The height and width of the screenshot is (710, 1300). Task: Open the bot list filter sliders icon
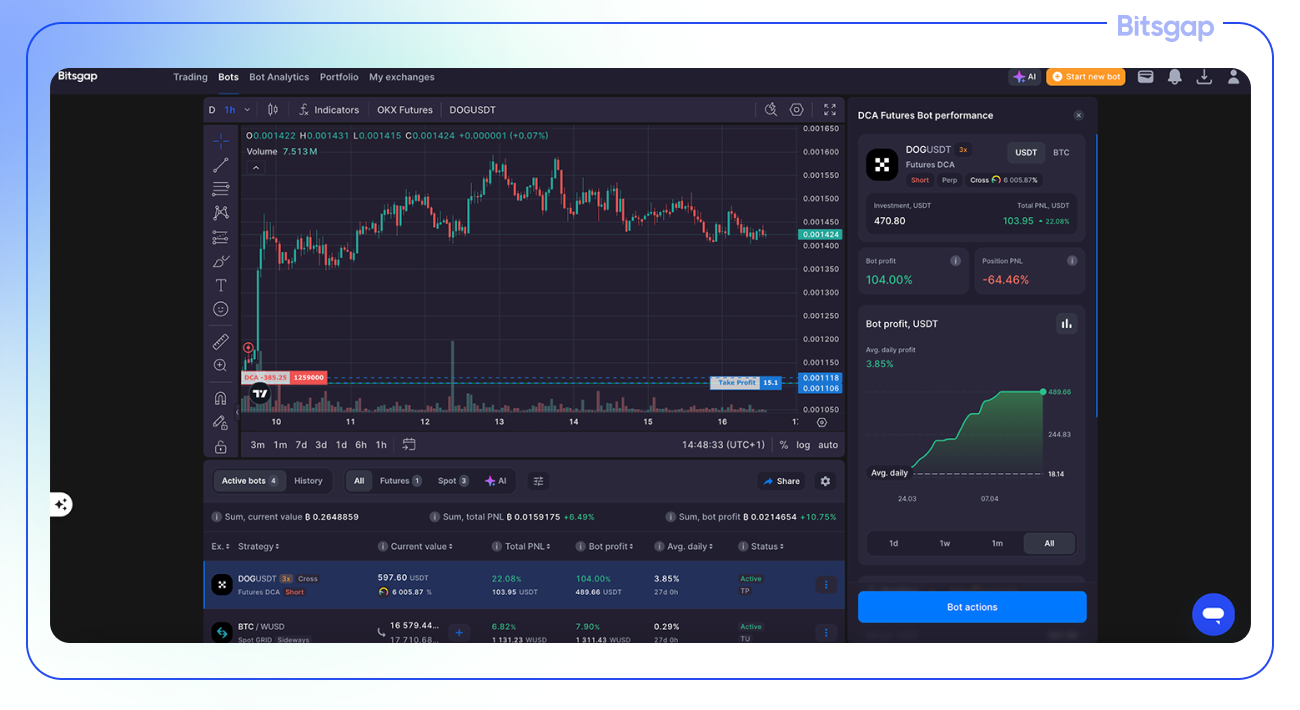pyautogui.click(x=538, y=481)
